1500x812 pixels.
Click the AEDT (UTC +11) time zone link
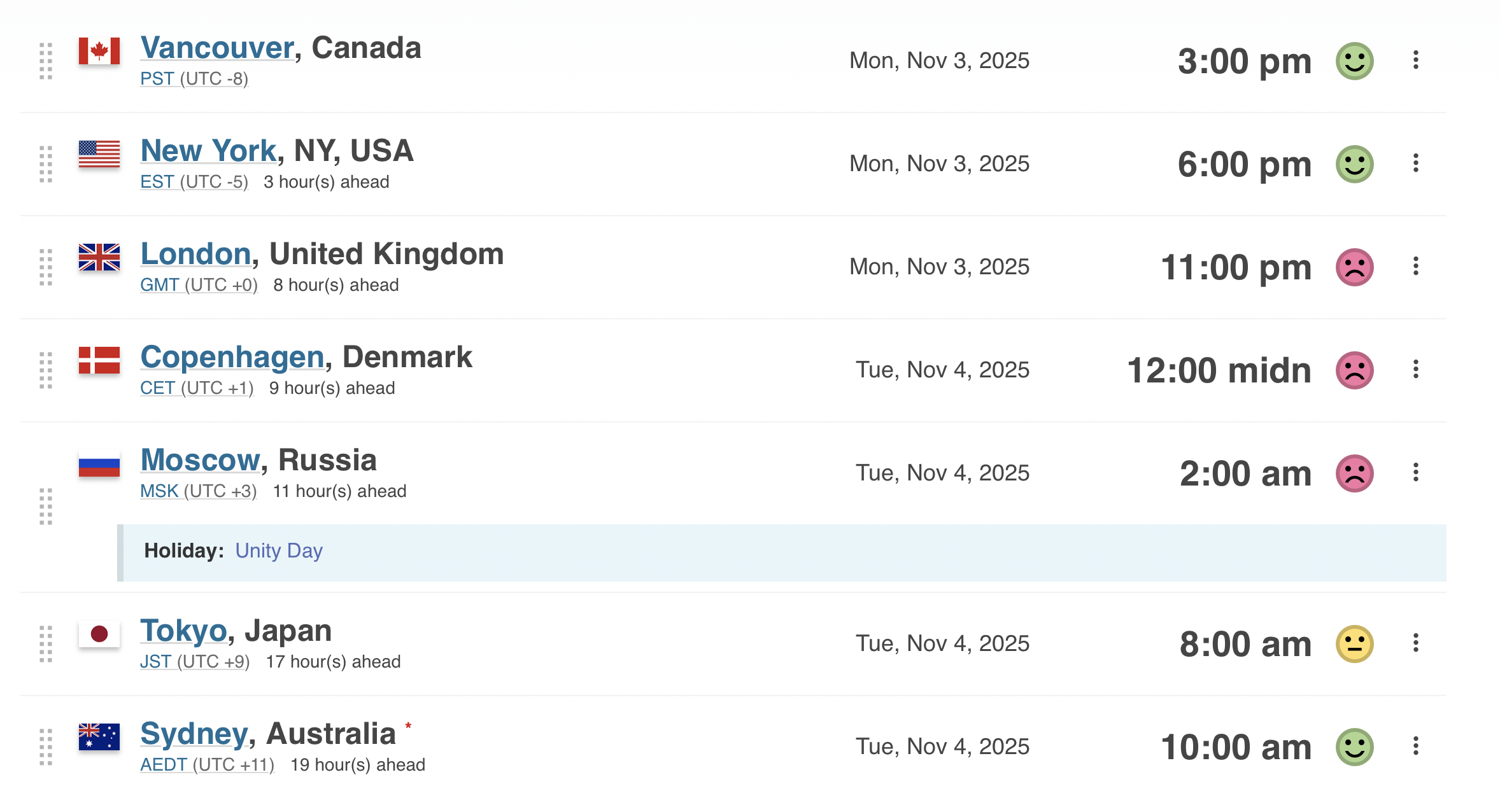click(207, 765)
